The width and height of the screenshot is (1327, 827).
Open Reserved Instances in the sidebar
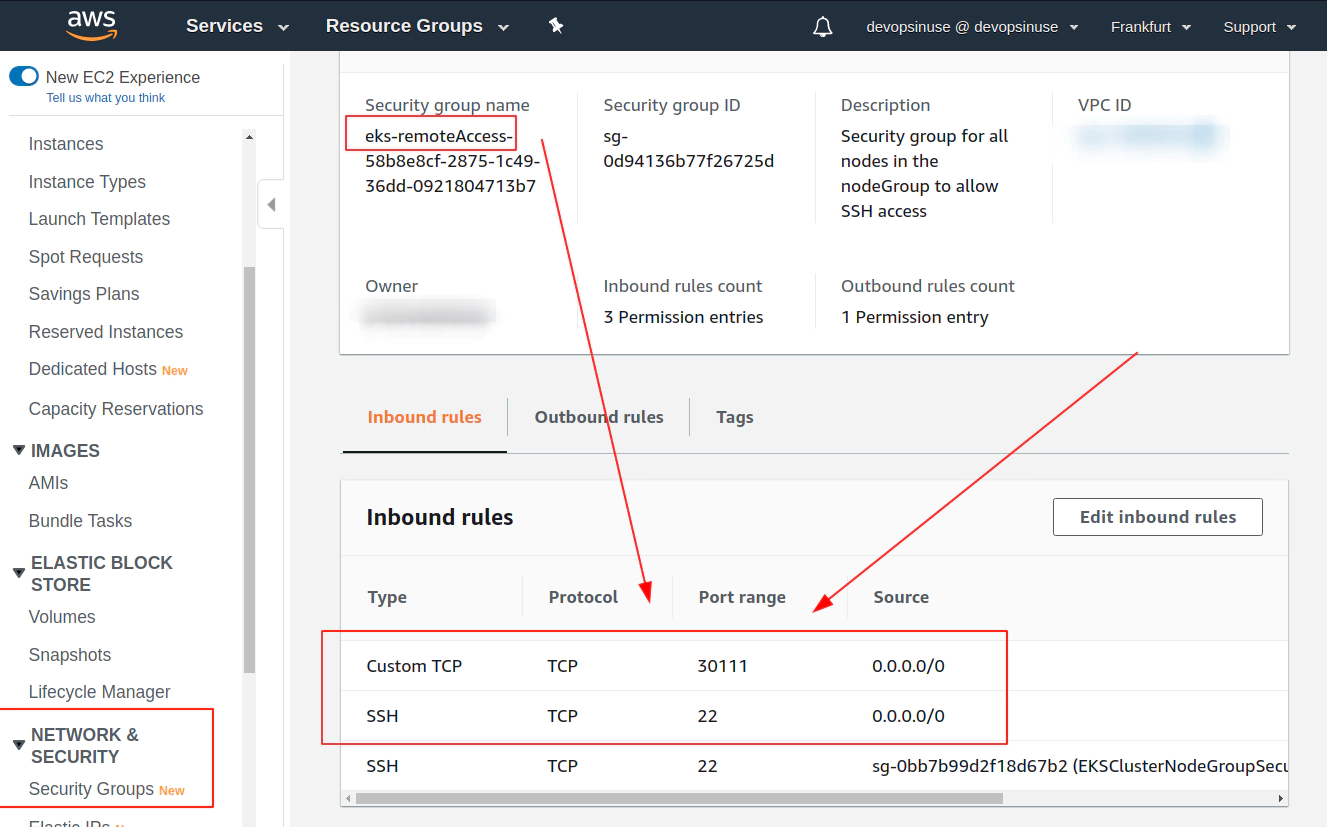[x=106, y=332]
